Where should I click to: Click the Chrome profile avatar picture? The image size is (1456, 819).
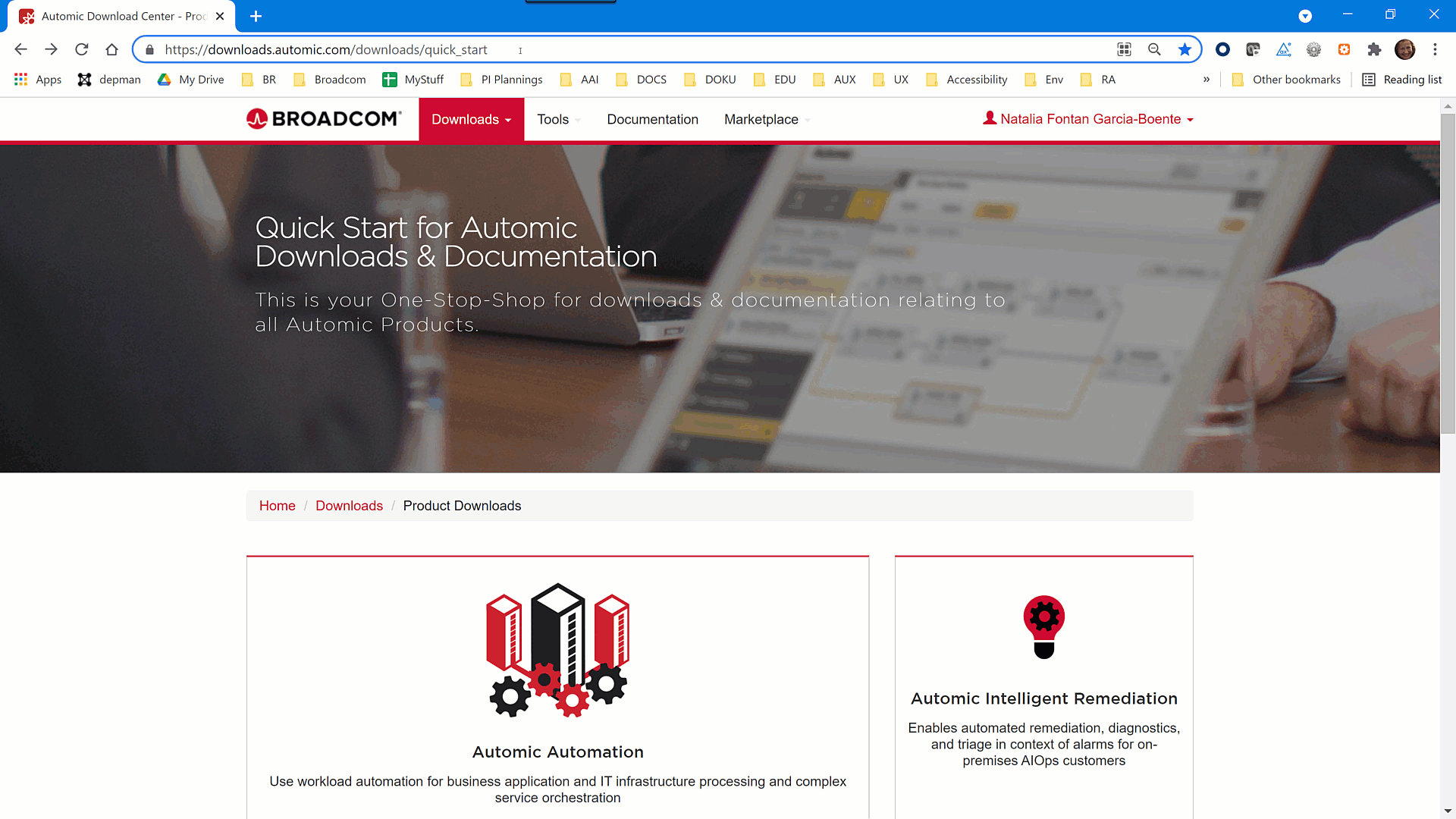point(1405,49)
